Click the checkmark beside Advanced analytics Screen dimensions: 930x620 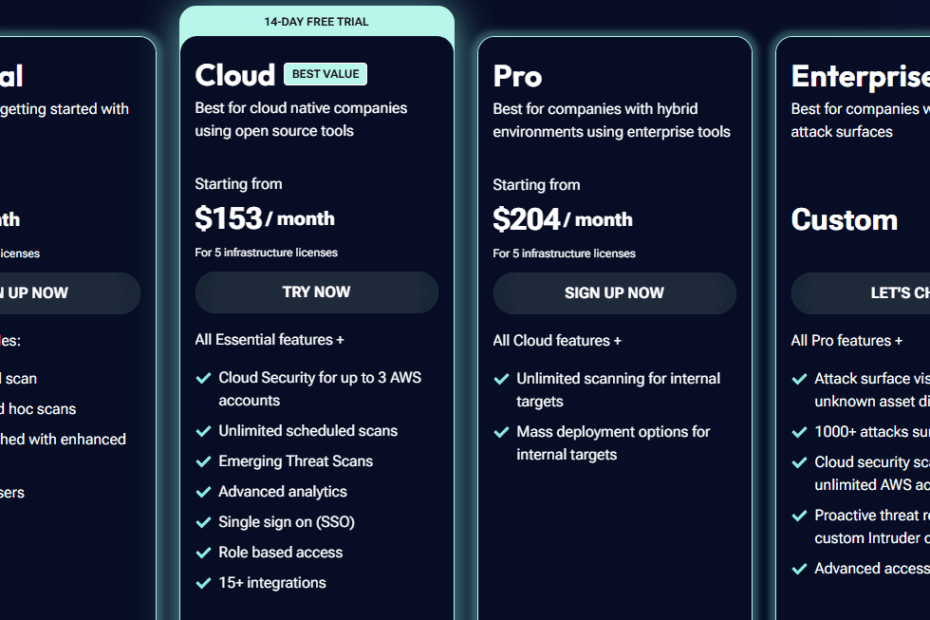click(203, 492)
